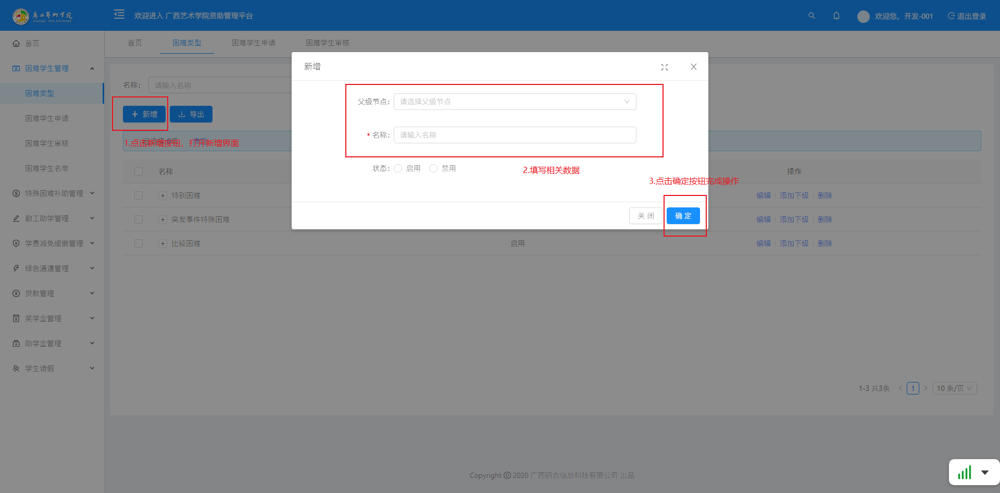Open dropdown arrow beside signal bars
Viewport: 1000px width, 493px height.
coord(985,473)
